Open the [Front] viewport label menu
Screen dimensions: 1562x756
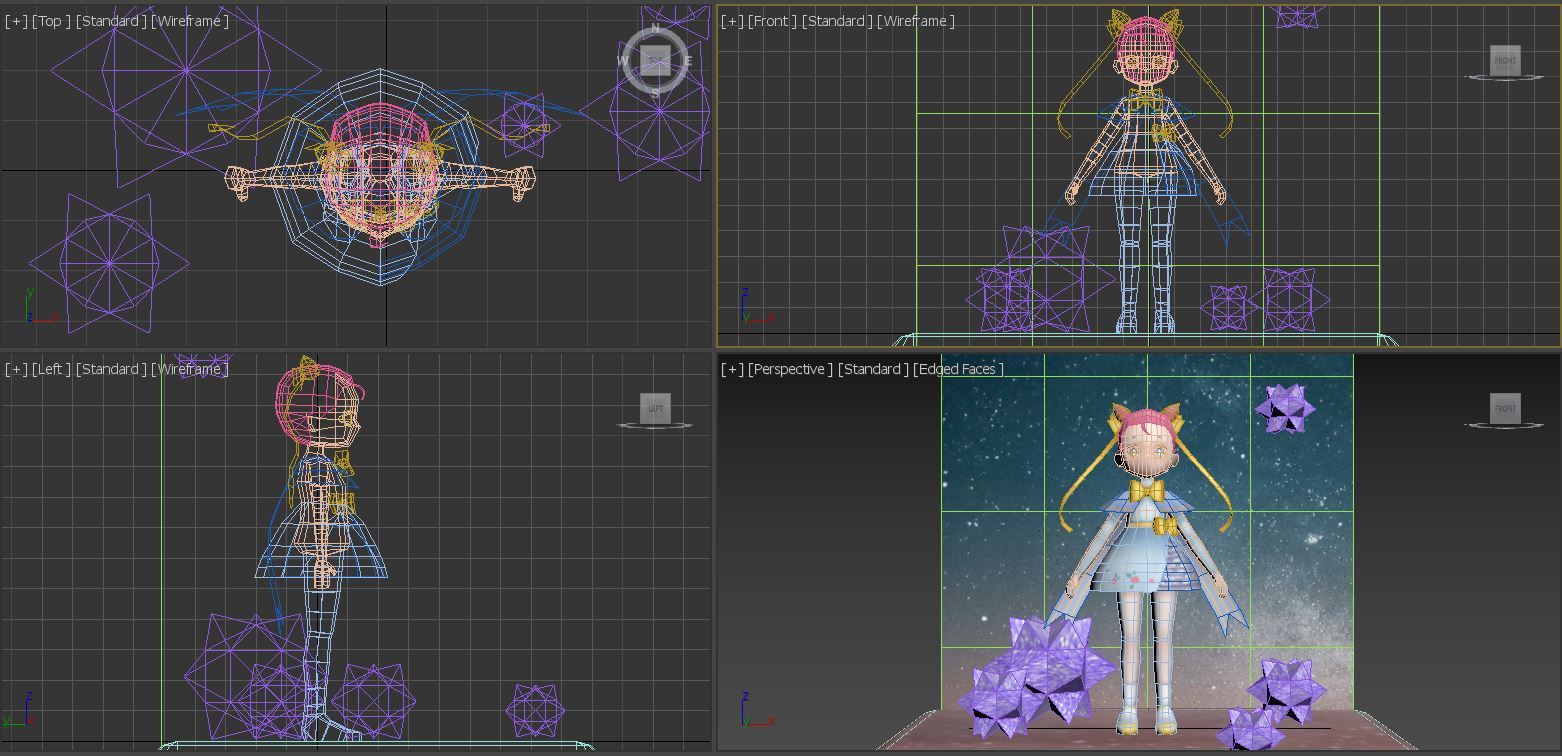click(772, 21)
